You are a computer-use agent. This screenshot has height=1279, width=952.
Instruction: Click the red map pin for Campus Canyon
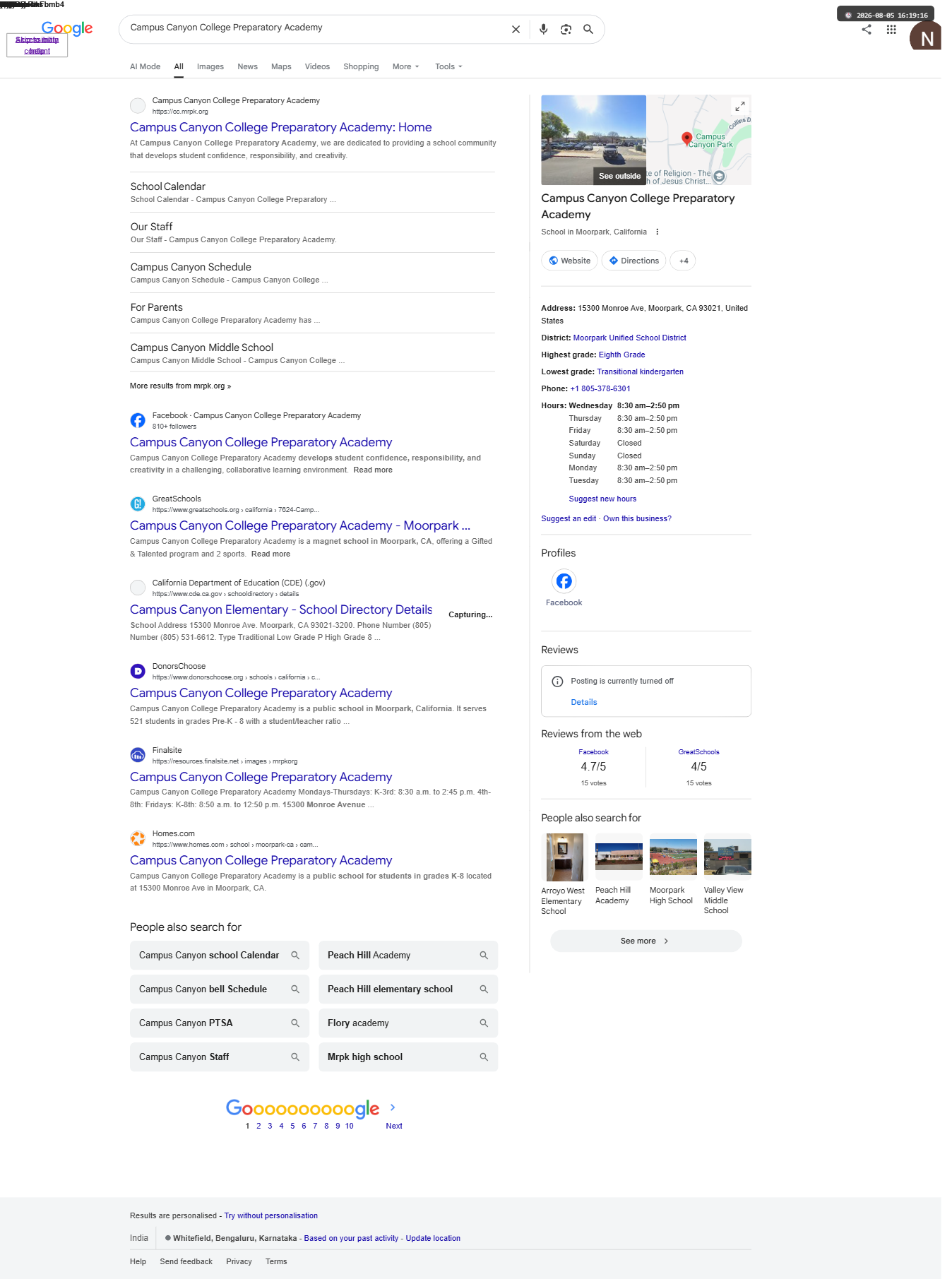pos(686,138)
